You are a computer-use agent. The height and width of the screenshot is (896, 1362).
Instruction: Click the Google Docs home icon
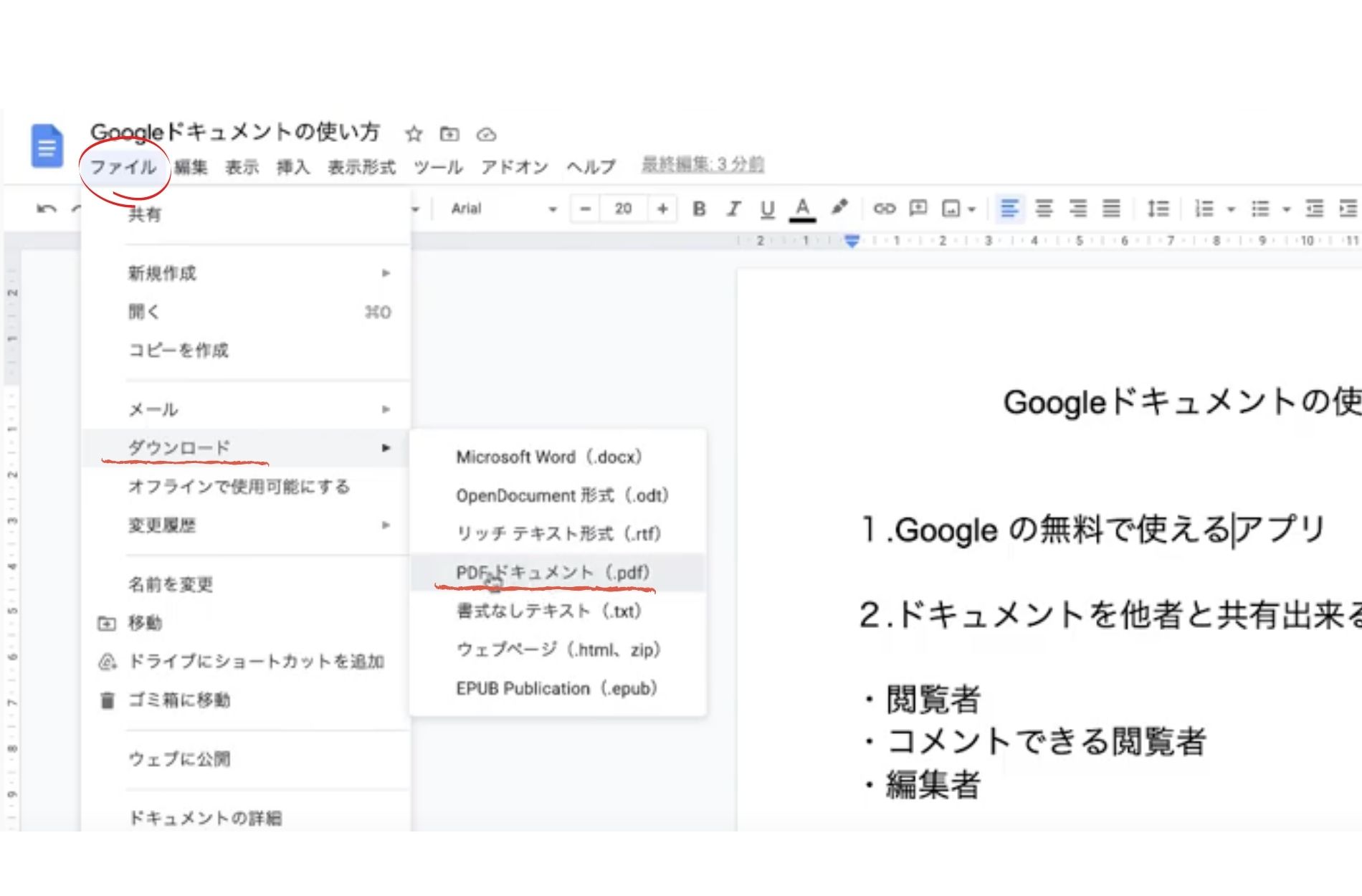tap(47, 146)
